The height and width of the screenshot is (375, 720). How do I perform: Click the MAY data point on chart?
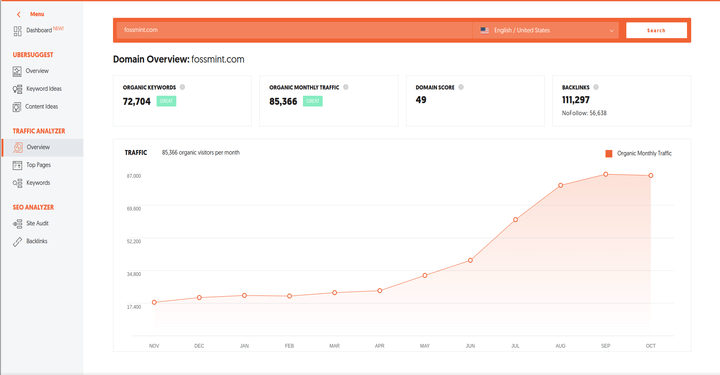coord(425,276)
